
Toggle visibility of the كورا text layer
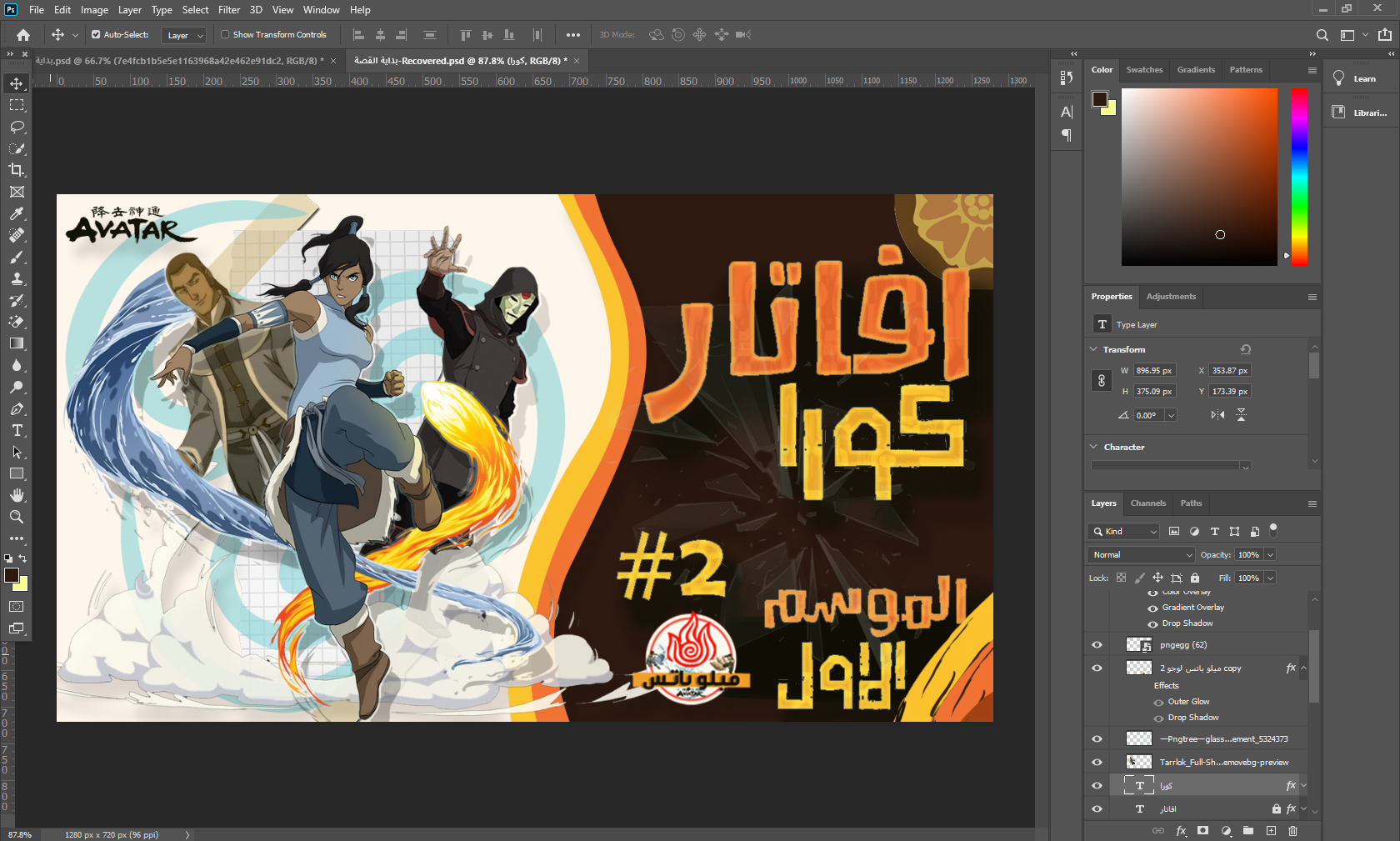[x=1097, y=786]
